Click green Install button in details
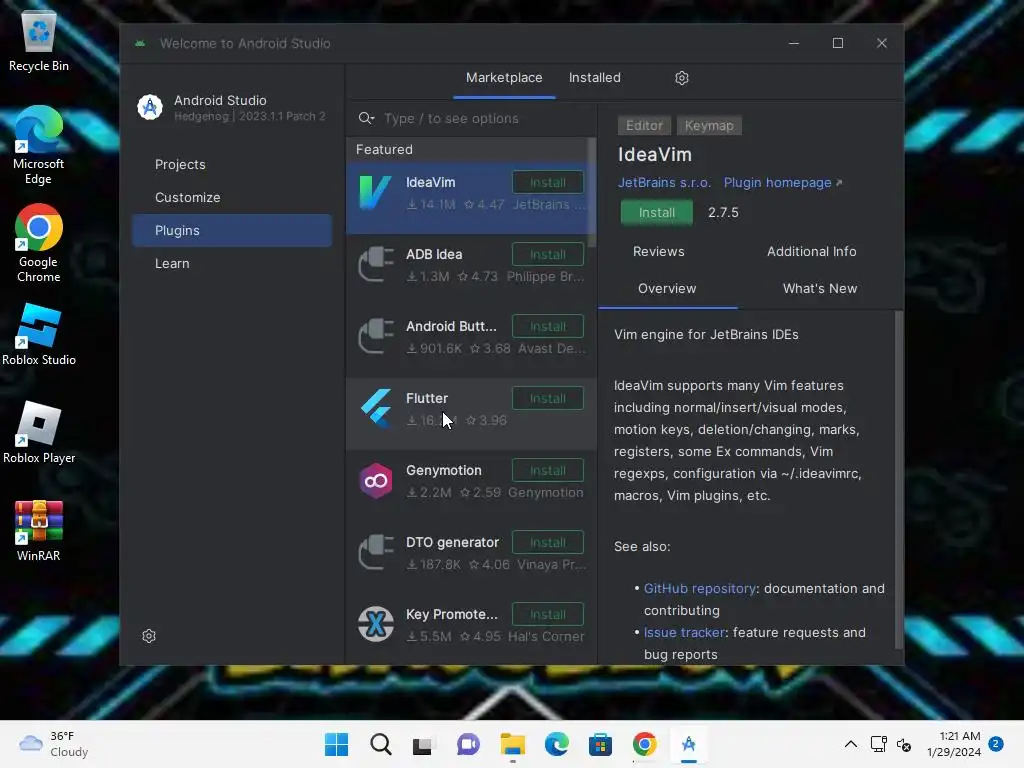Viewport: 1024px width, 768px height. pos(656,212)
